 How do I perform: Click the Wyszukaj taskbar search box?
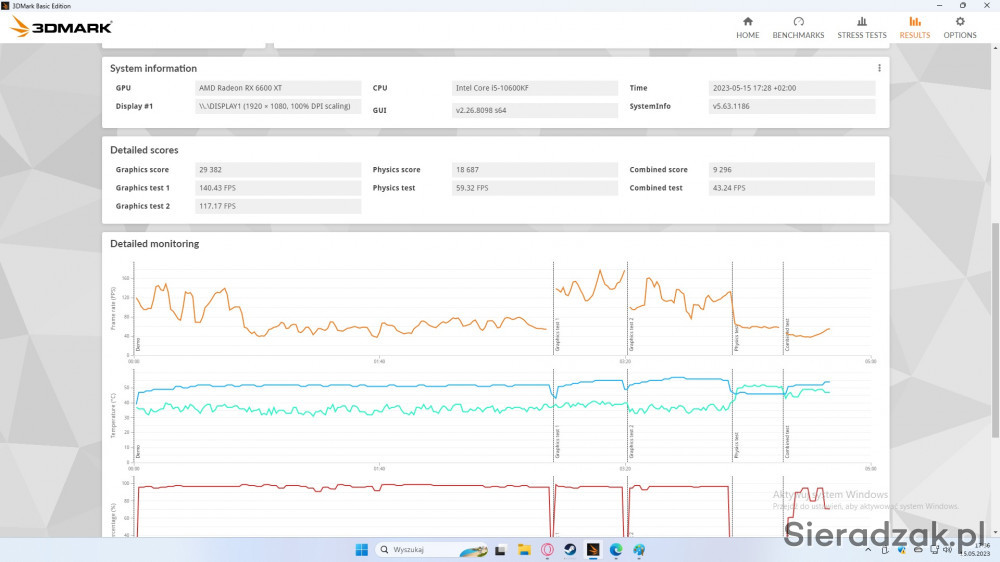pos(433,549)
